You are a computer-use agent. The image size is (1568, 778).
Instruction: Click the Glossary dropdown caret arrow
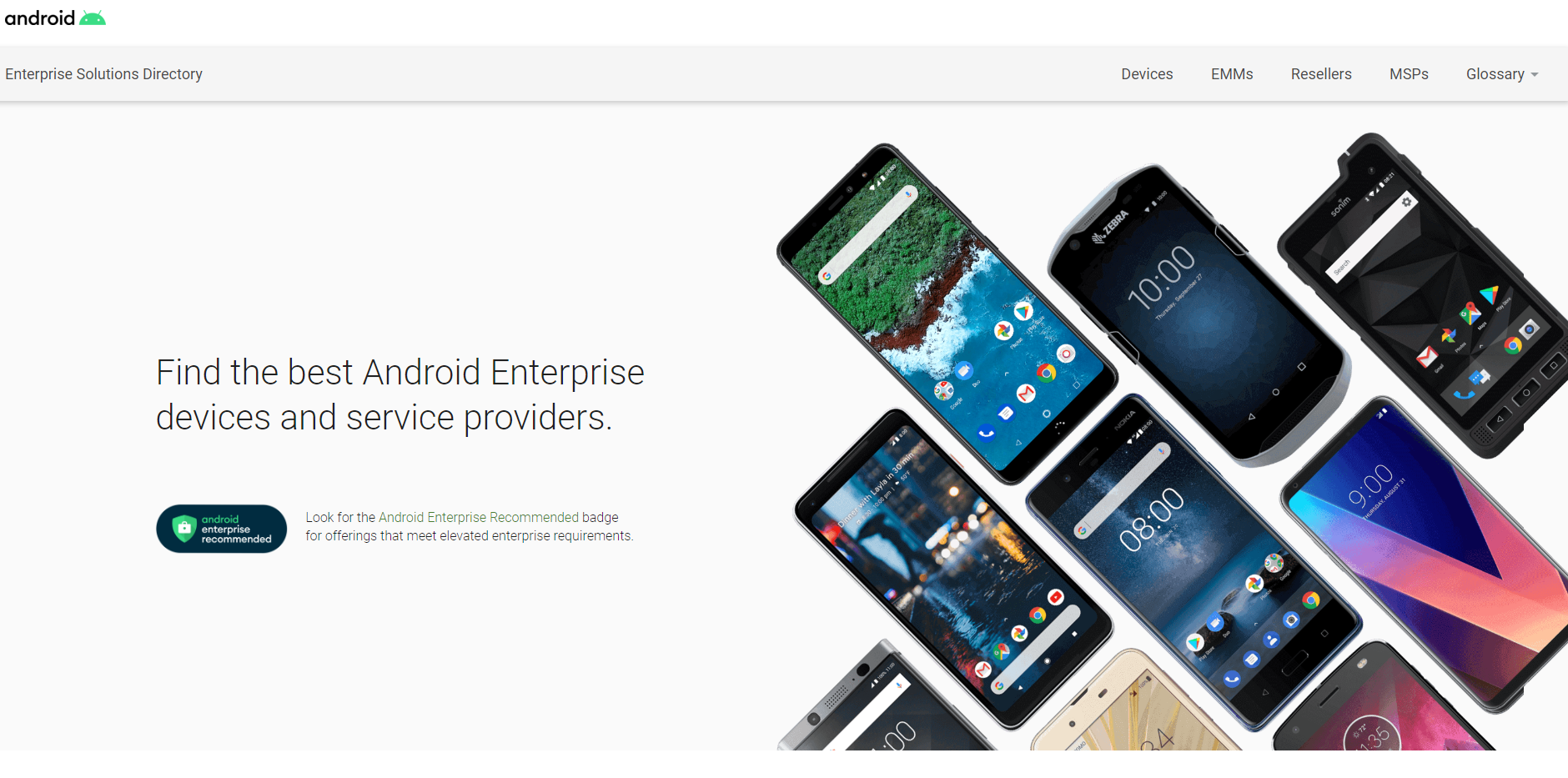(1535, 75)
